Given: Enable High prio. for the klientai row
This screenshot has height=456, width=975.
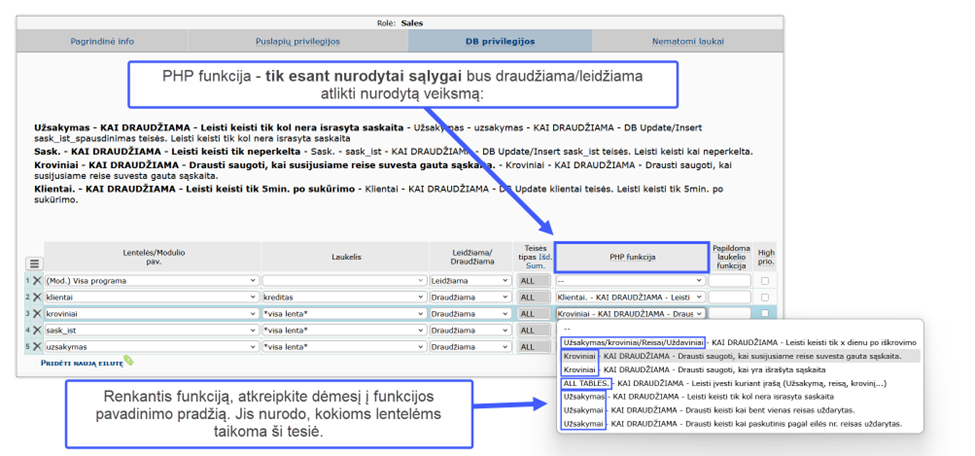Looking at the screenshot, I should 765,297.
